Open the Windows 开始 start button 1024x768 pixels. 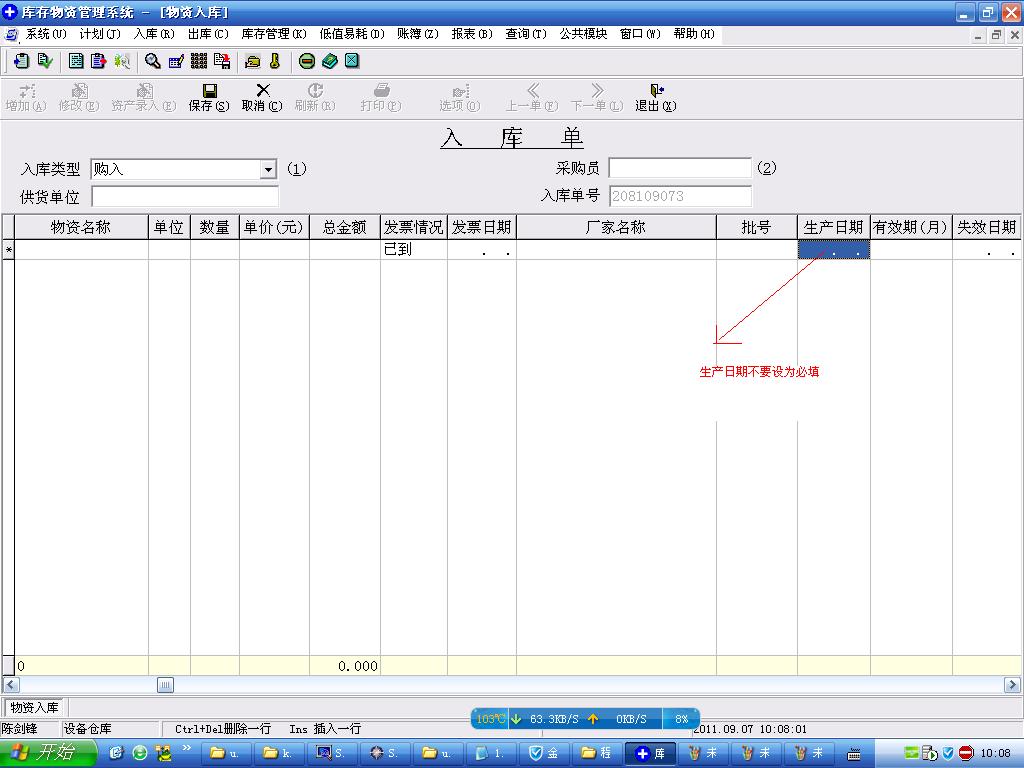(48, 753)
